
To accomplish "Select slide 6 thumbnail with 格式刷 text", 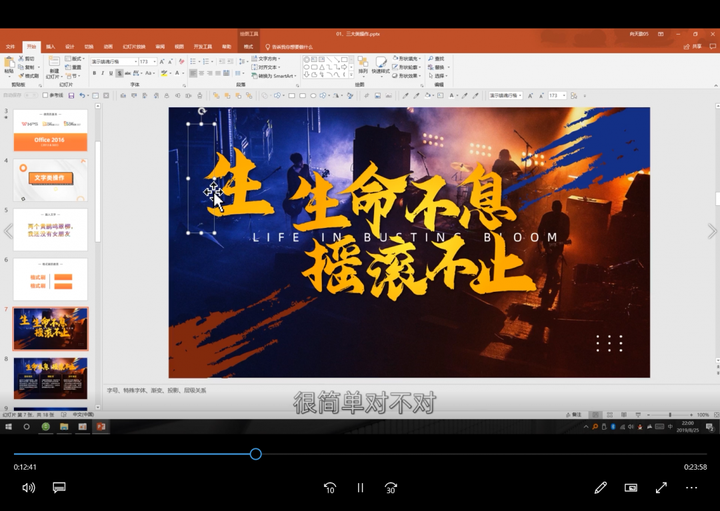I will tap(51, 279).
